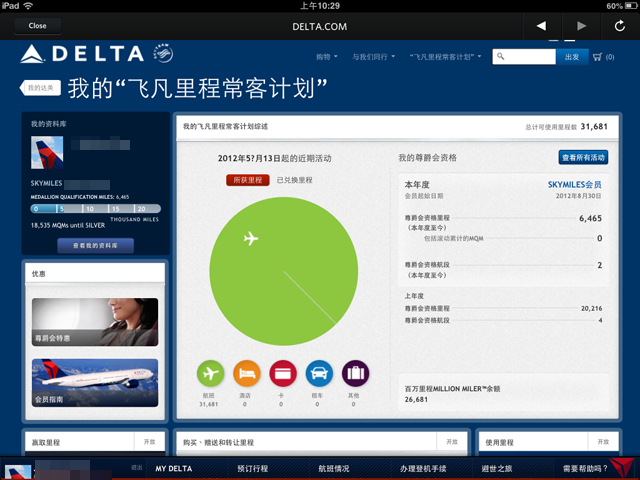Click '18,535 MQMs until SILVER' text
640x480 pixels.
[x=68, y=225]
